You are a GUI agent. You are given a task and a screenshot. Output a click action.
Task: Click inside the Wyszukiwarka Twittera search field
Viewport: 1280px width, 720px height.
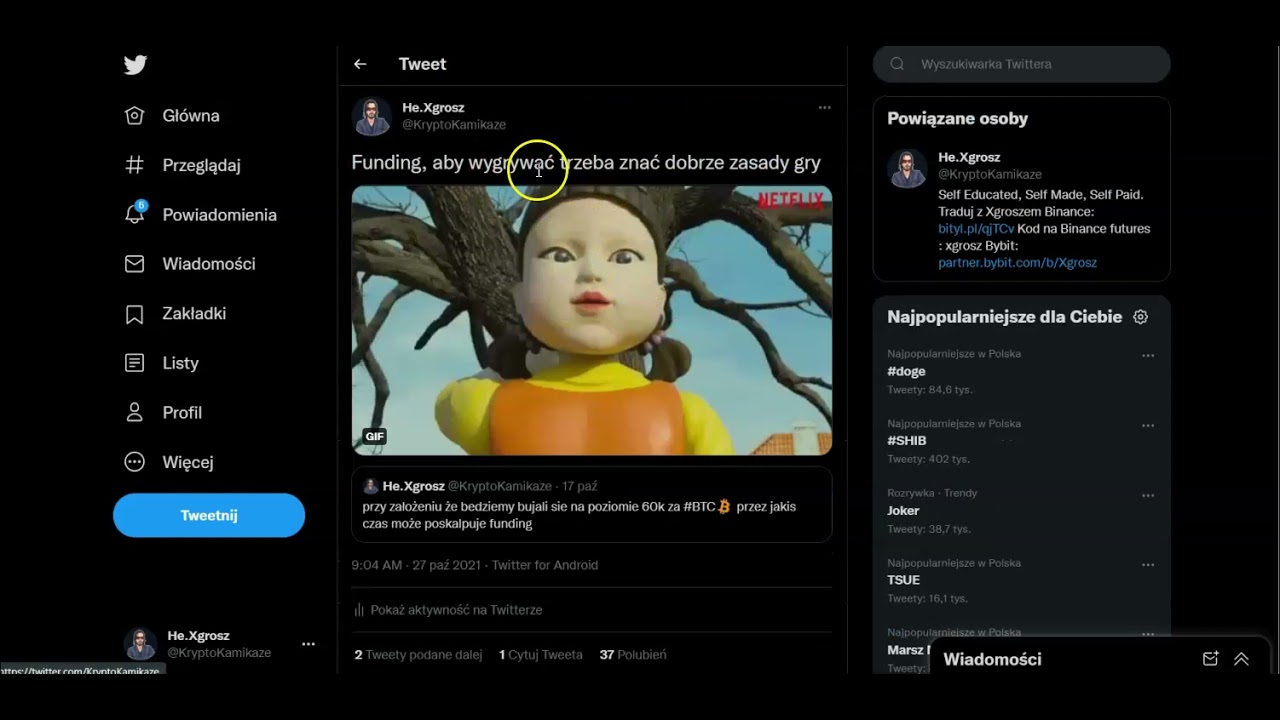[1021, 64]
